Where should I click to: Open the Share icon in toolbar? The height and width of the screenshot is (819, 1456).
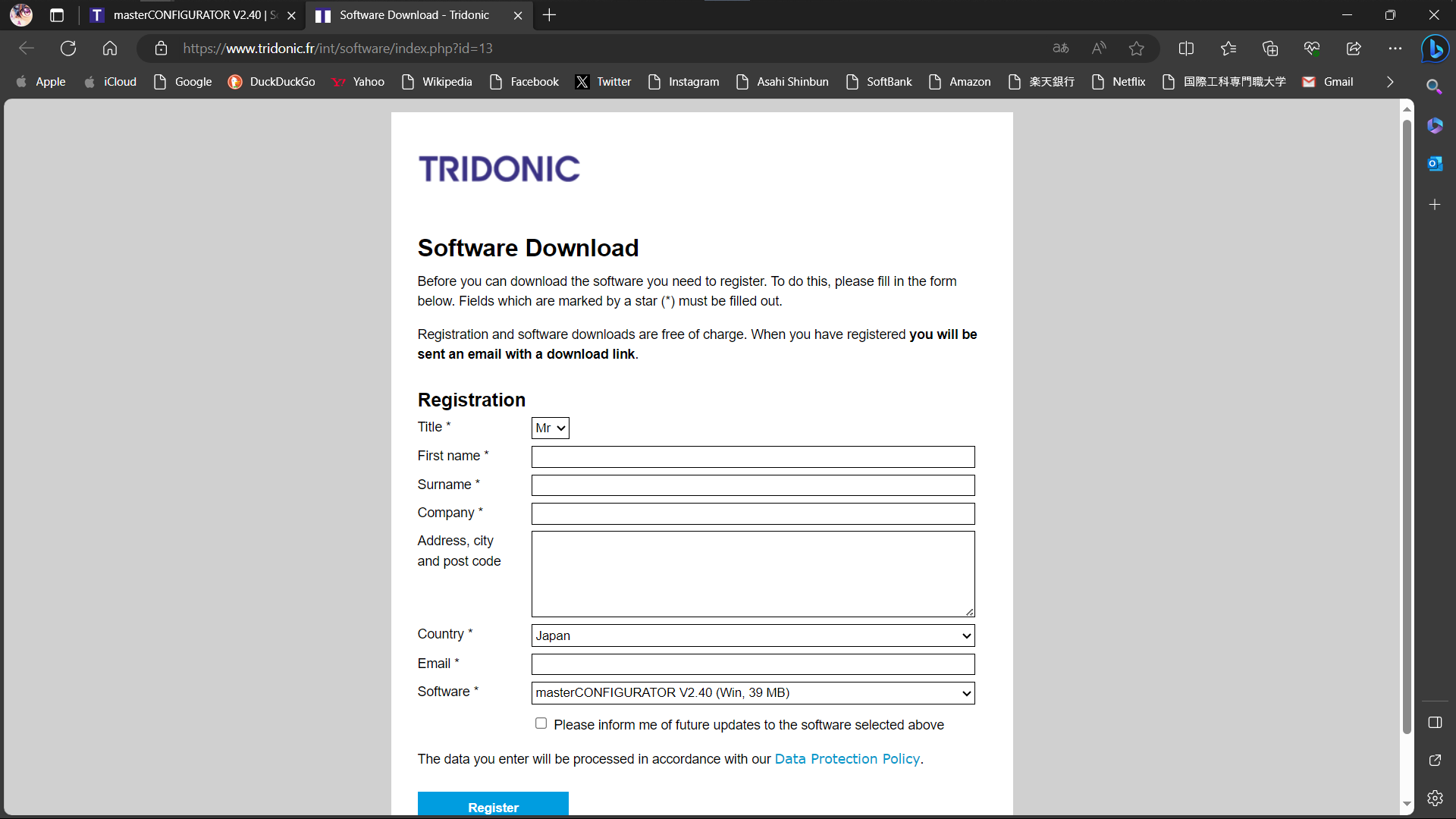(1354, 49)
